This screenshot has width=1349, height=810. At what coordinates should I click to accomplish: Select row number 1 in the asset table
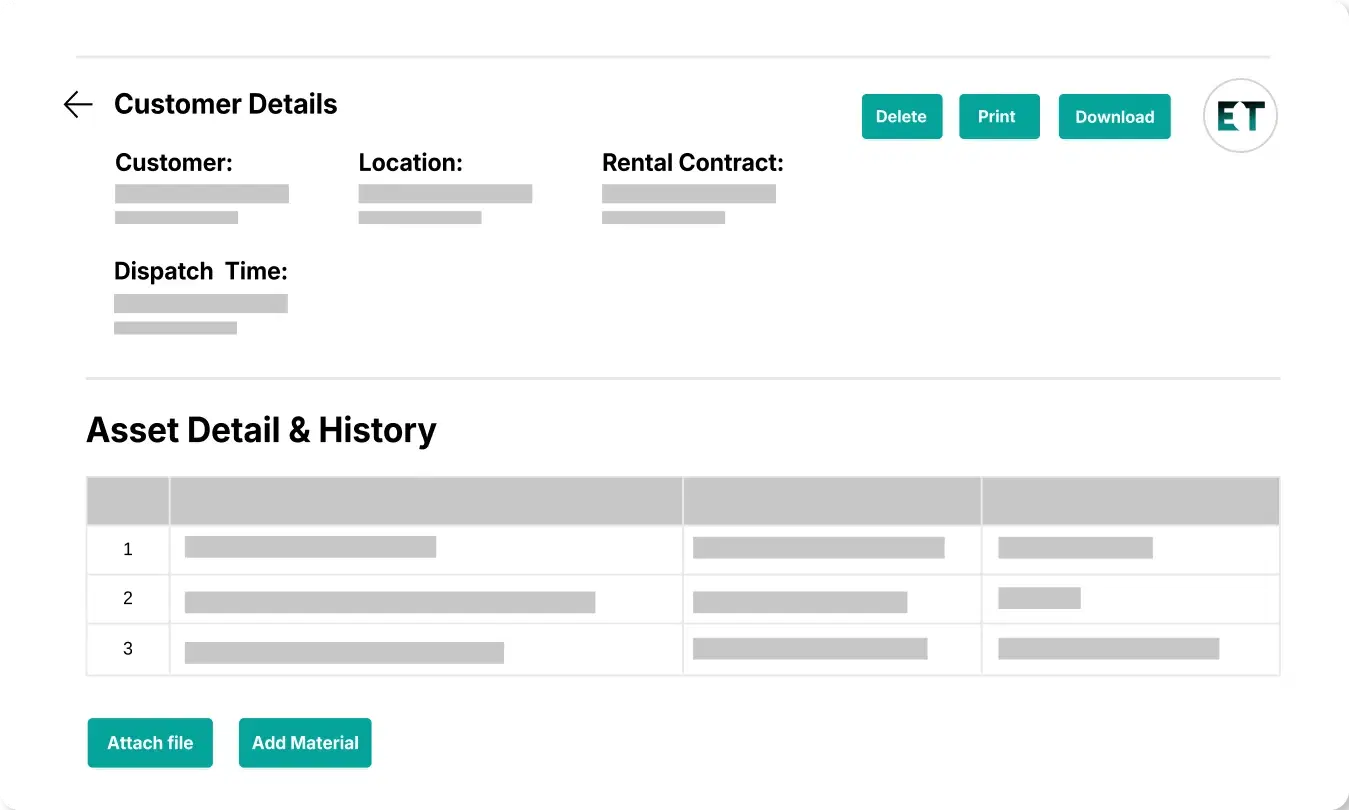point(127,549)
